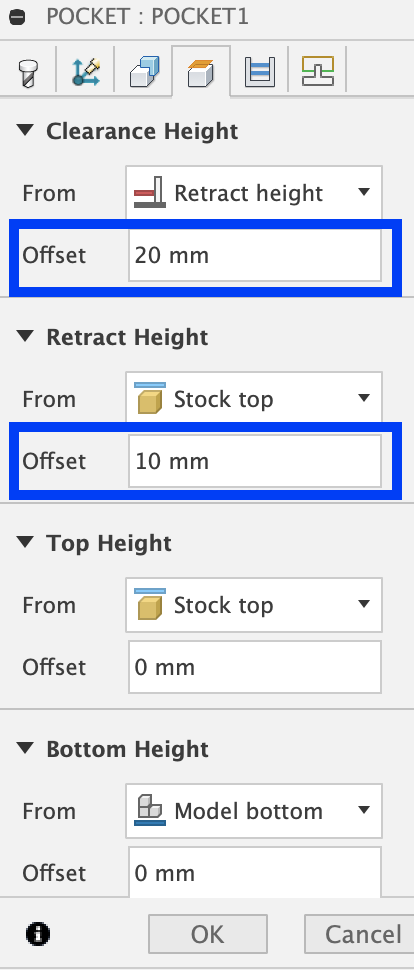Open the coordinate system tab icon
This screenshot has width=414, height=970.
tap(86, 72)
